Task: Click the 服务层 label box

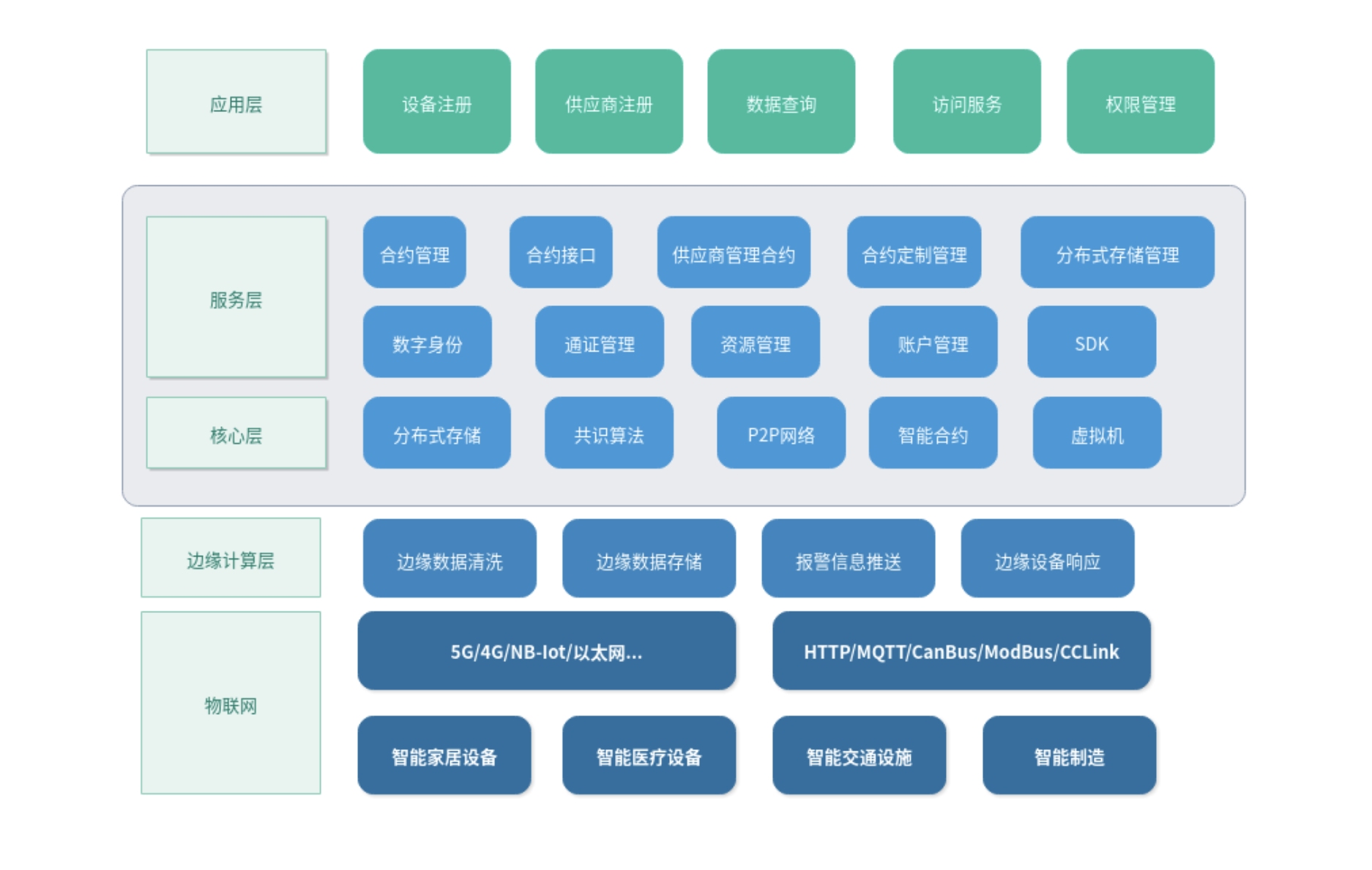Action: coord(236,297)
